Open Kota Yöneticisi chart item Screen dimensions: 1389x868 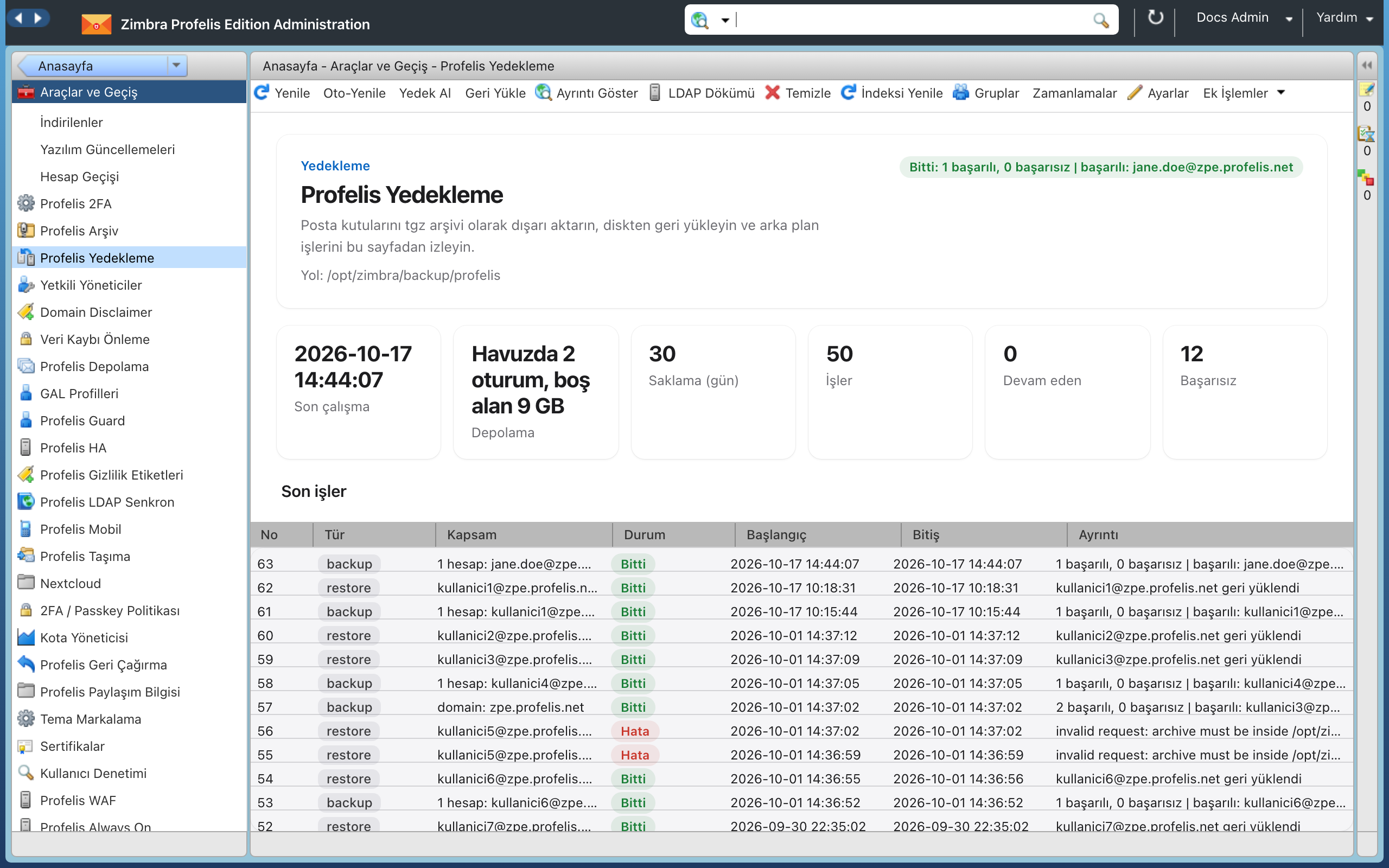click(x=129, y=638)
